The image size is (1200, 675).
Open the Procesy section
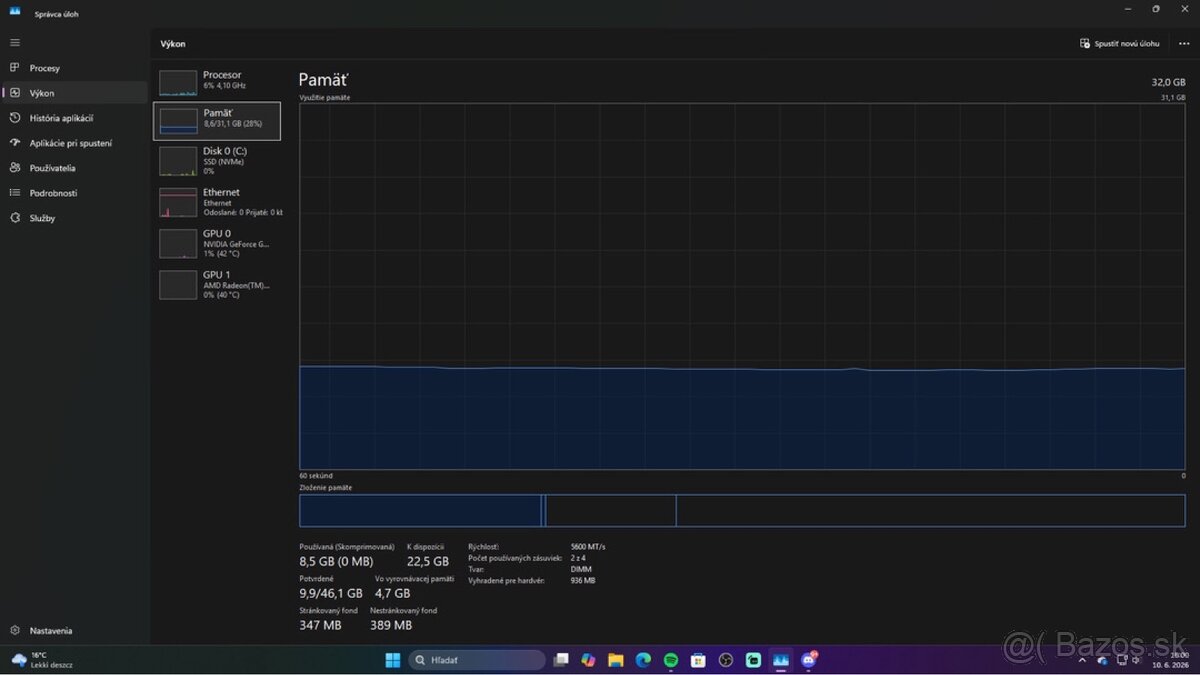pos(75,68)
